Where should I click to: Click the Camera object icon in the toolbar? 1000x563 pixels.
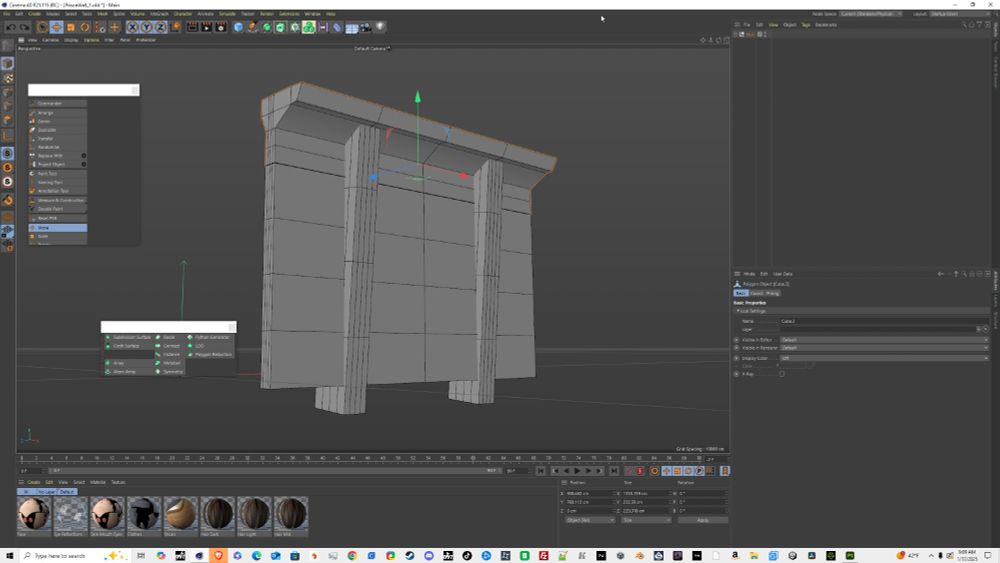point(366,27)
